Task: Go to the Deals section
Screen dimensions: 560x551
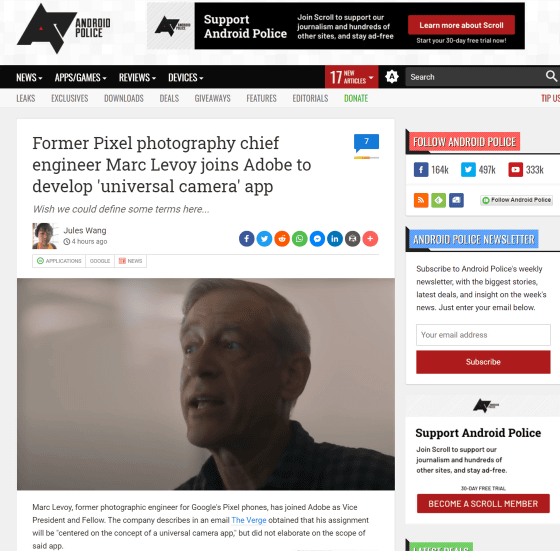Action: tap(169, 98)
